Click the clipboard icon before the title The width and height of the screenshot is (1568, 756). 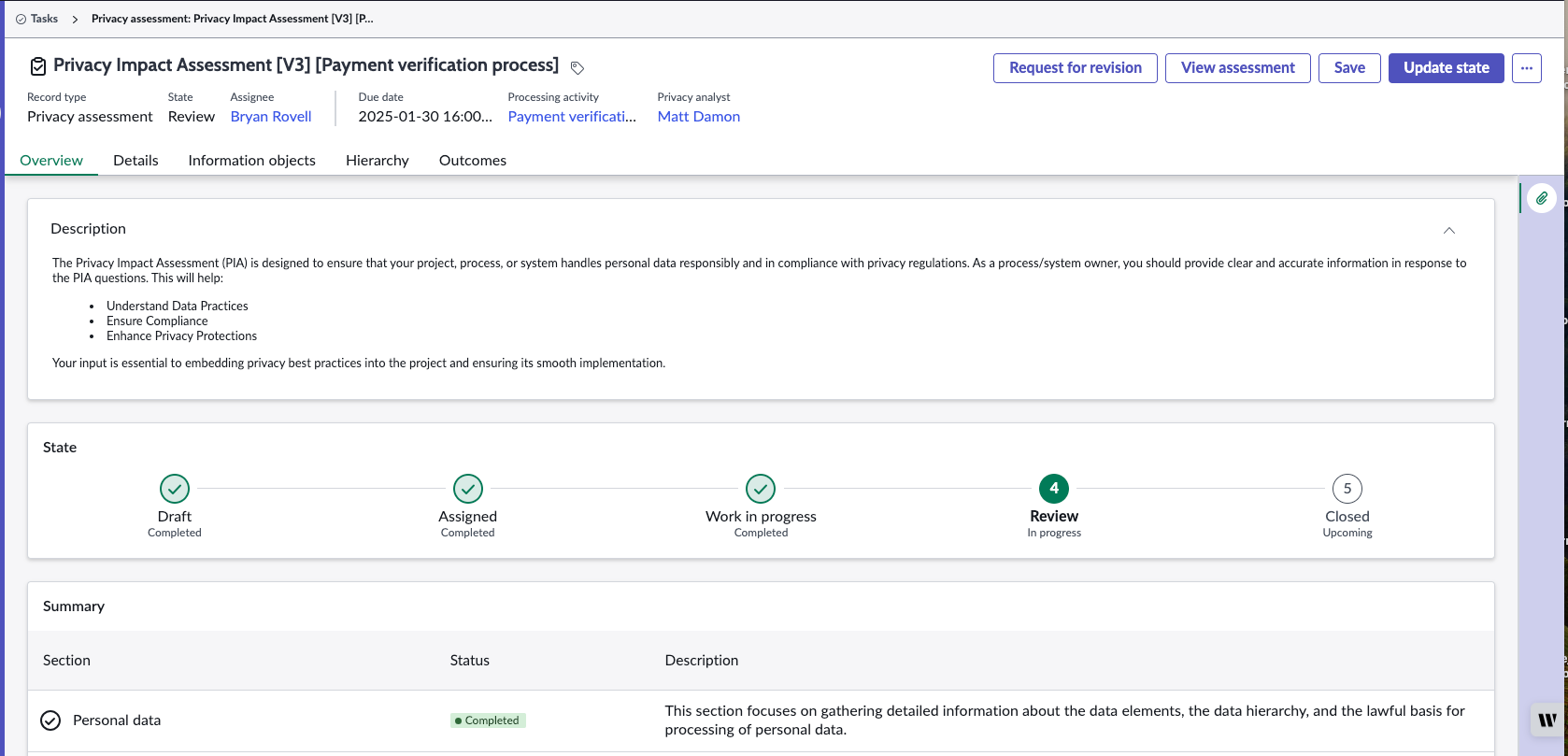tap(38, 66)
